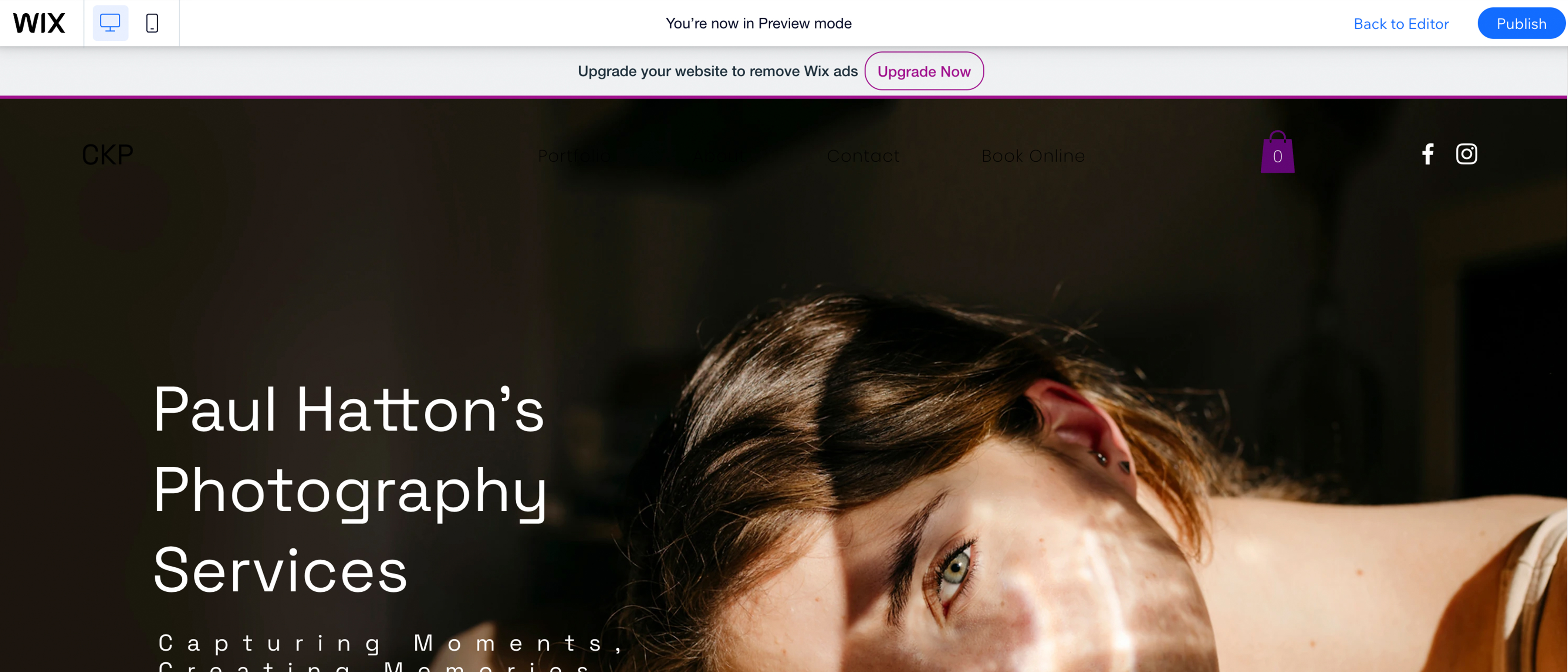Click the Preview mode notice text
Viewport: 1568px width, 672px height.
758,23
